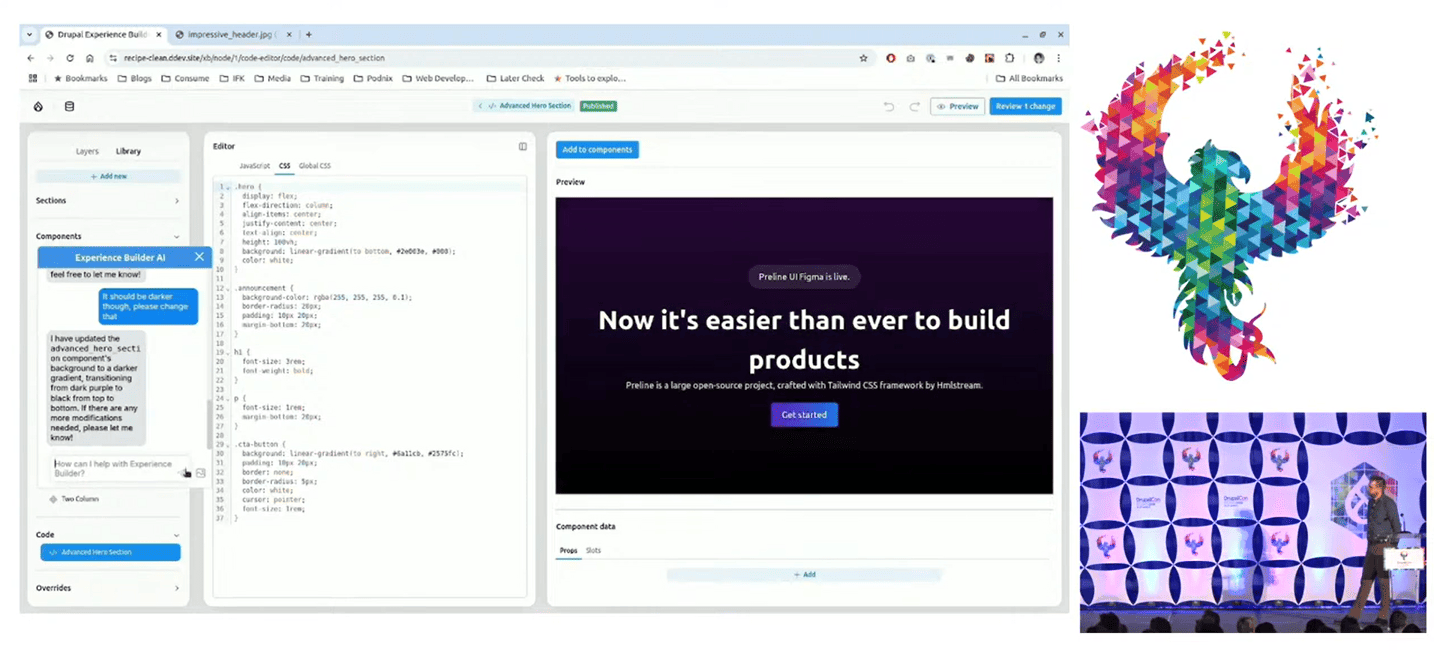Click the image attach icon in the chat
Screen dimensions: 1443x651
tap(200, 473)
